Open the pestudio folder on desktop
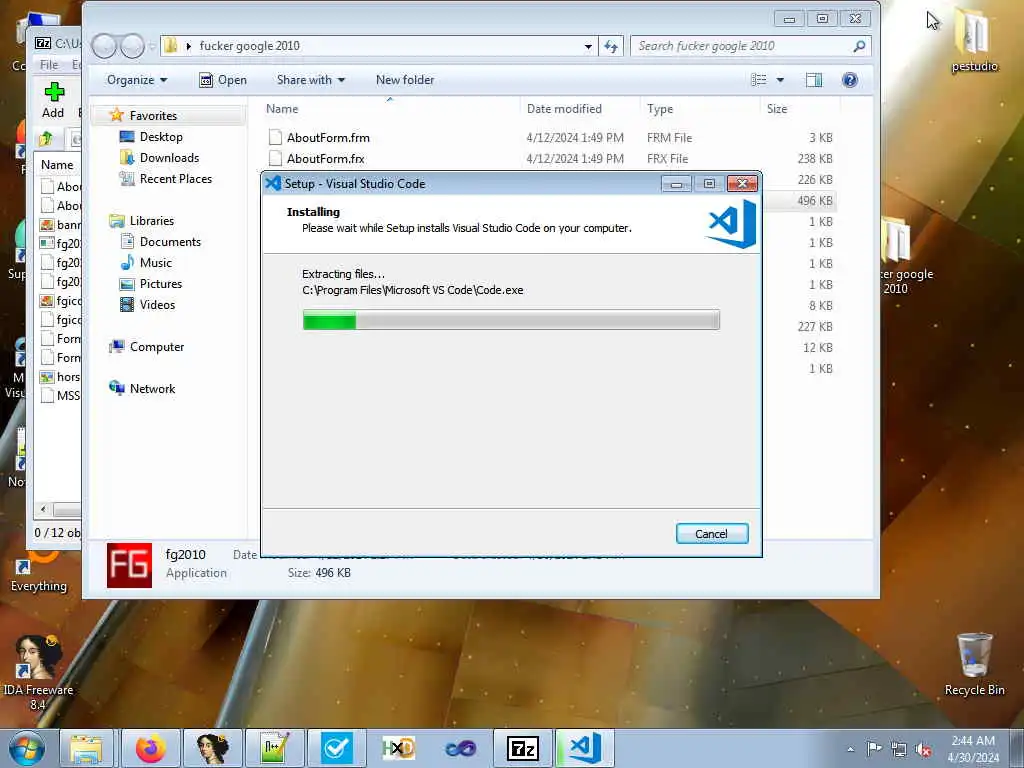This screenshot has height=768, width=1024. coord(974,40)
